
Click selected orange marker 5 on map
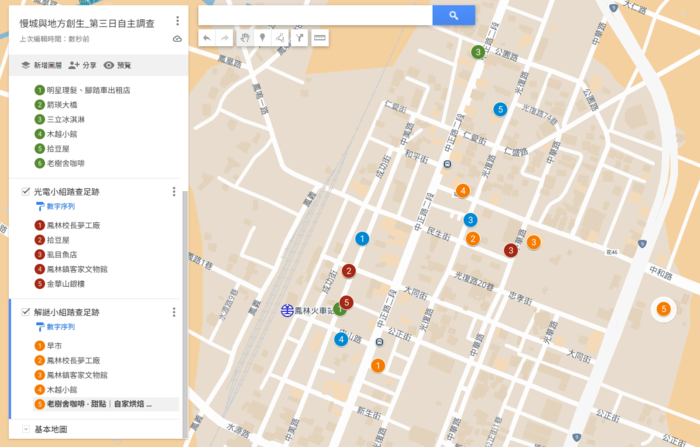(x=663, y=309)
